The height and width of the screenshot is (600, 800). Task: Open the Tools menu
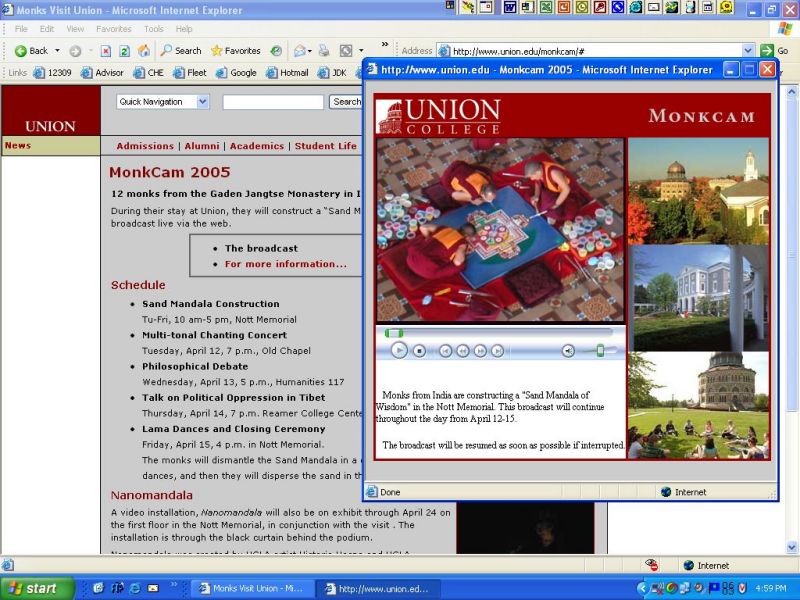point(153,29)
